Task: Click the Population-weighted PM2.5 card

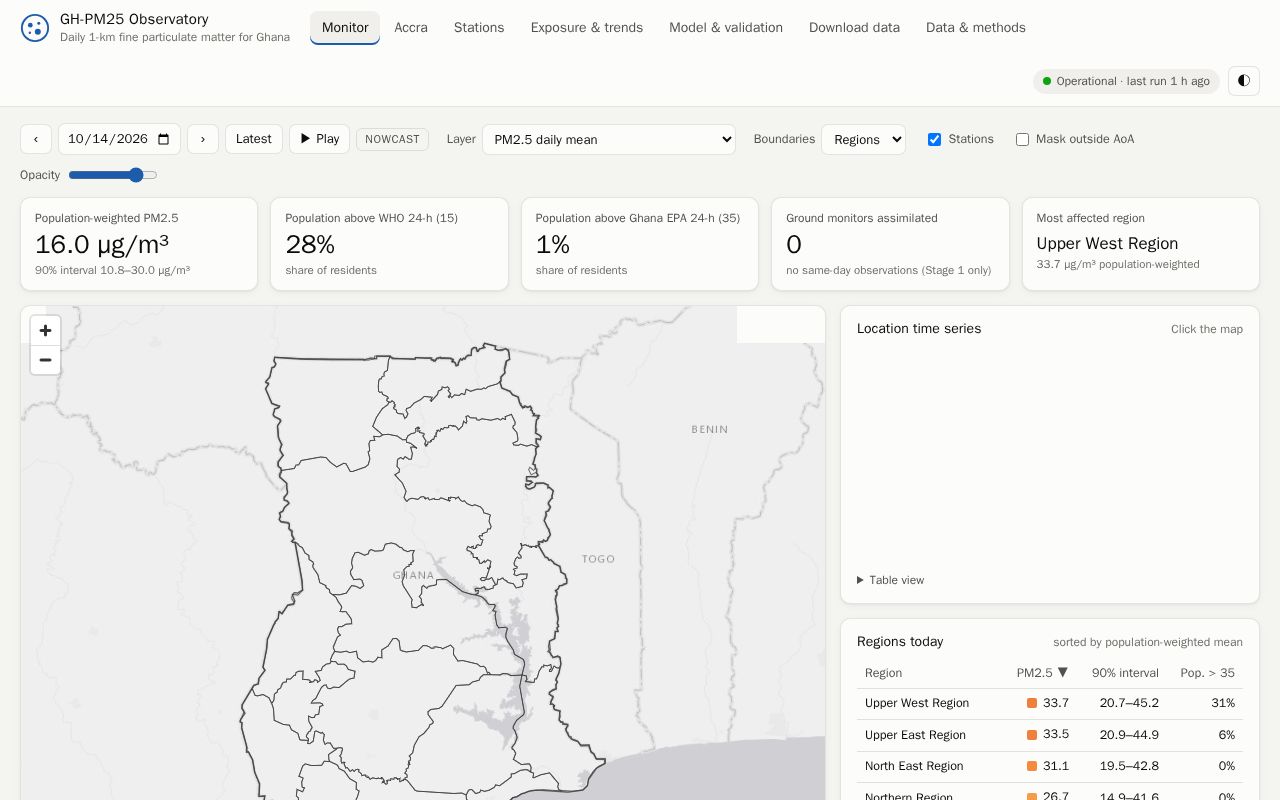Action: [x=139, y=244]
